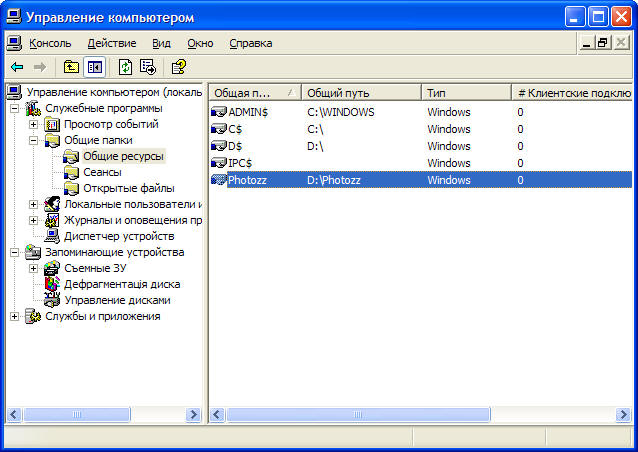638x452 pixels.
Task: Click the 0 connections in C$ row
Action: 520,129
